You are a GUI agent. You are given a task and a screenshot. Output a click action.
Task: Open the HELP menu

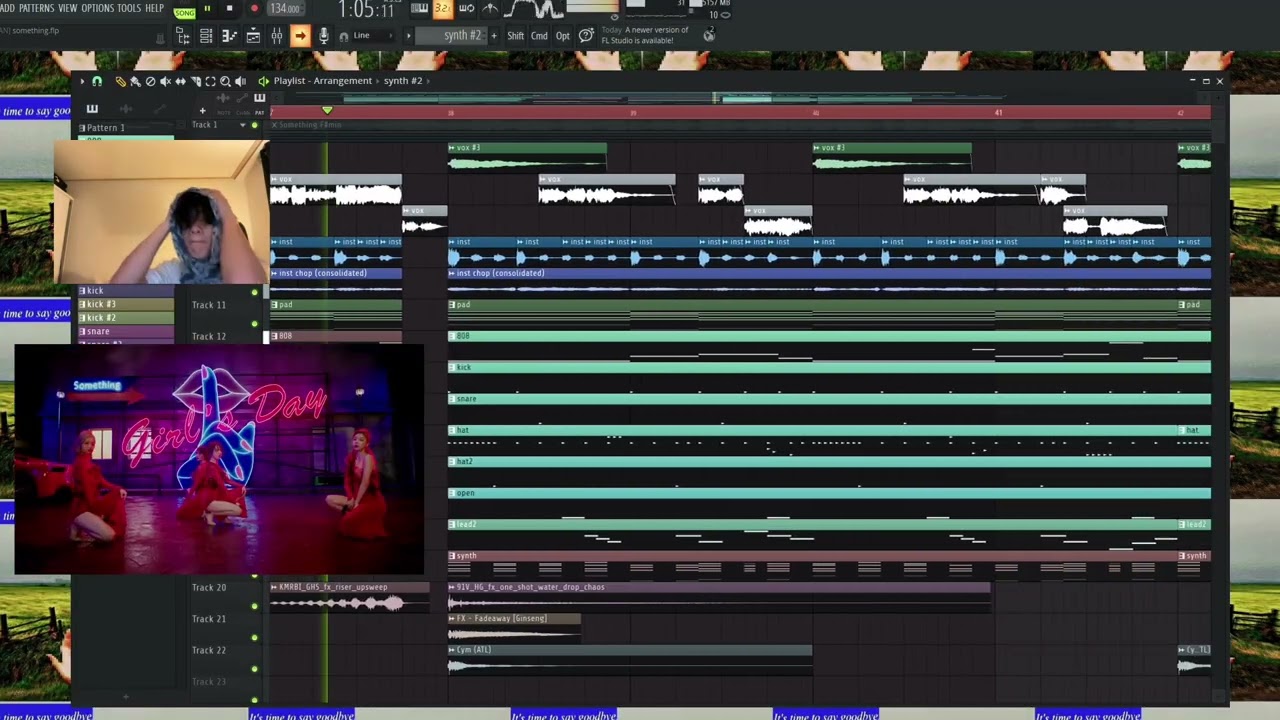155,8
